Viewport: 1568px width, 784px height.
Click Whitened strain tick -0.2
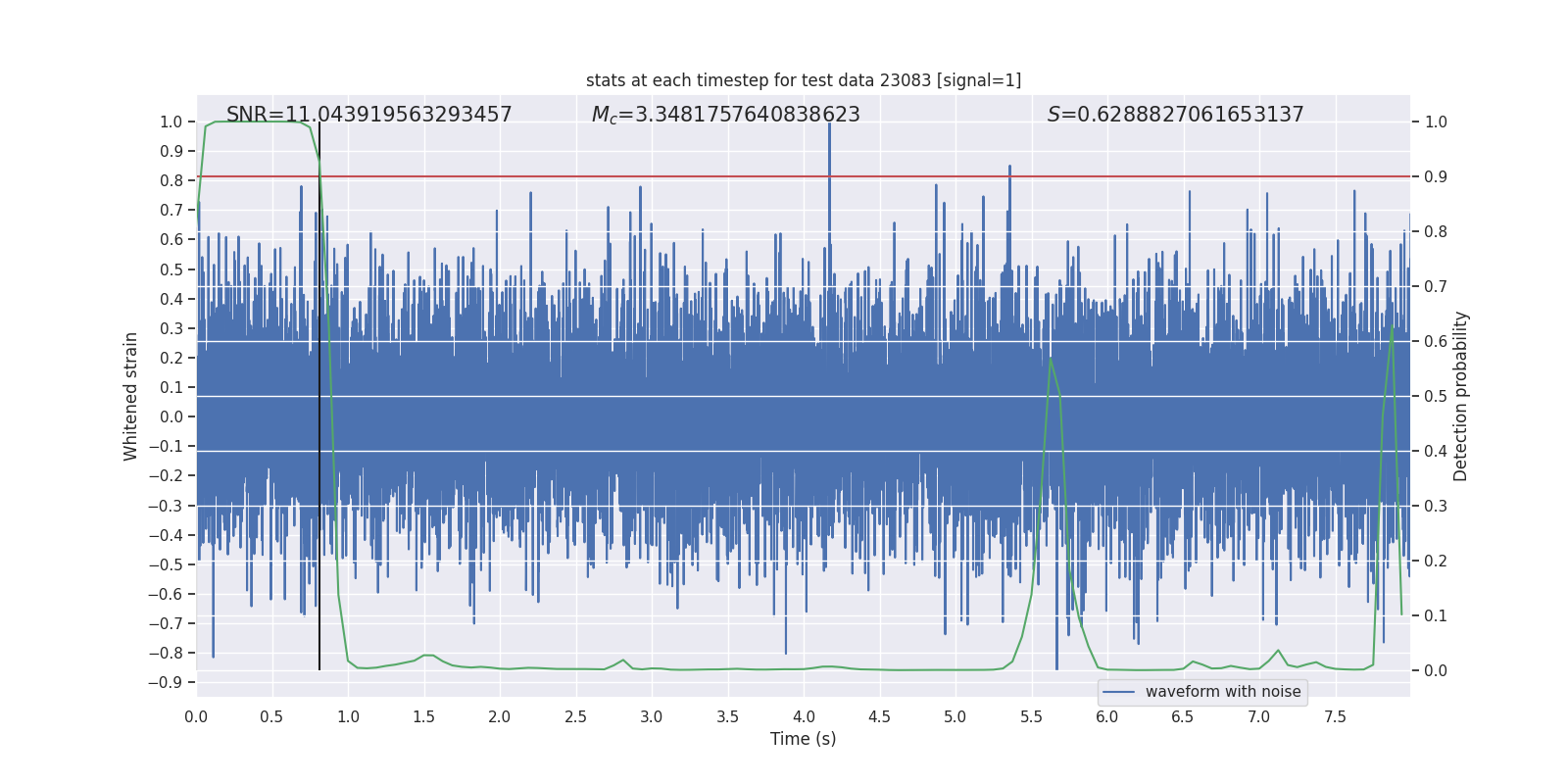pos(166,475)
